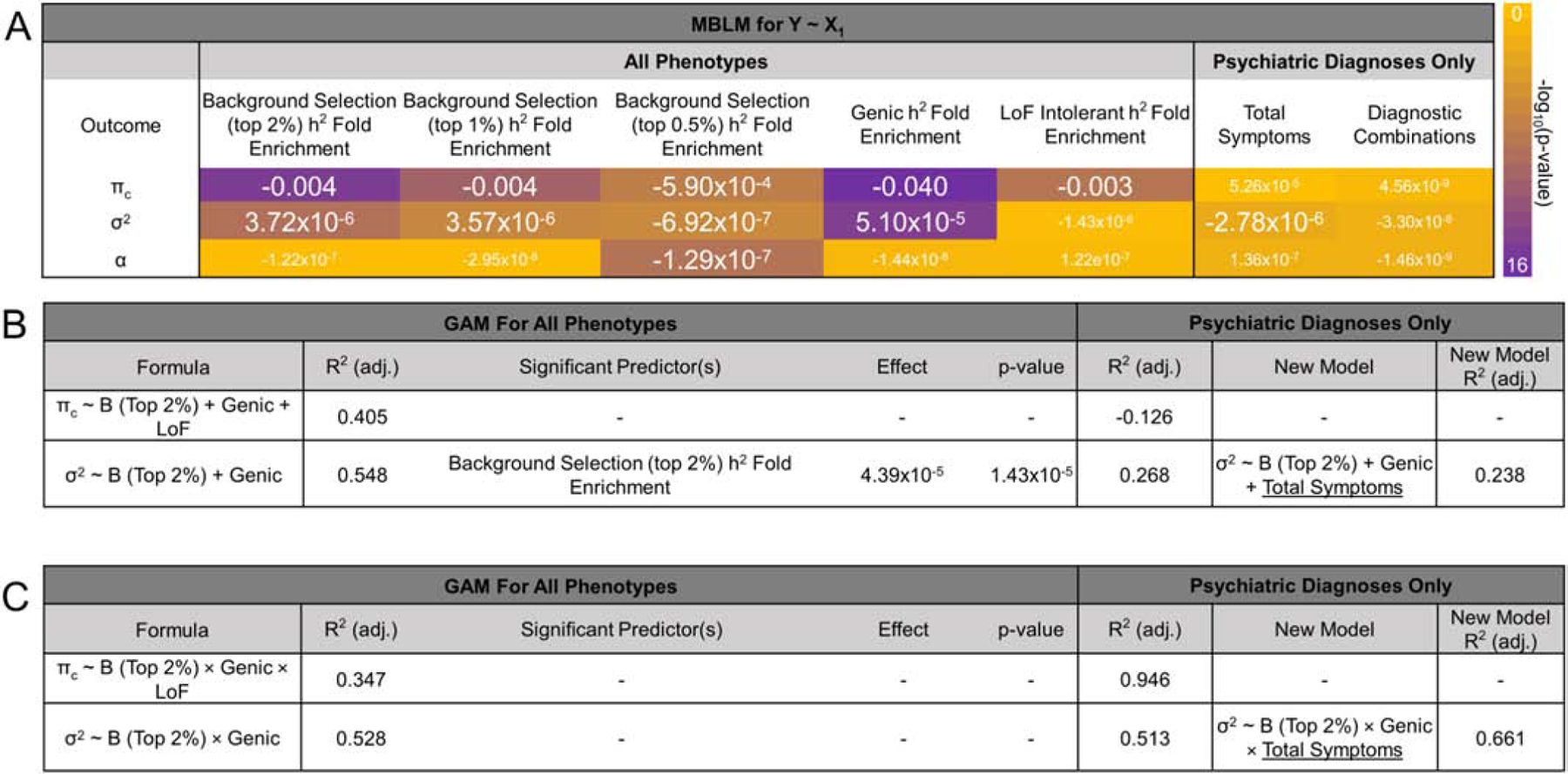Screen dimensions: 1568x774
Task: Click 'New Model' header in panel B
Action: coord(1323,367)
